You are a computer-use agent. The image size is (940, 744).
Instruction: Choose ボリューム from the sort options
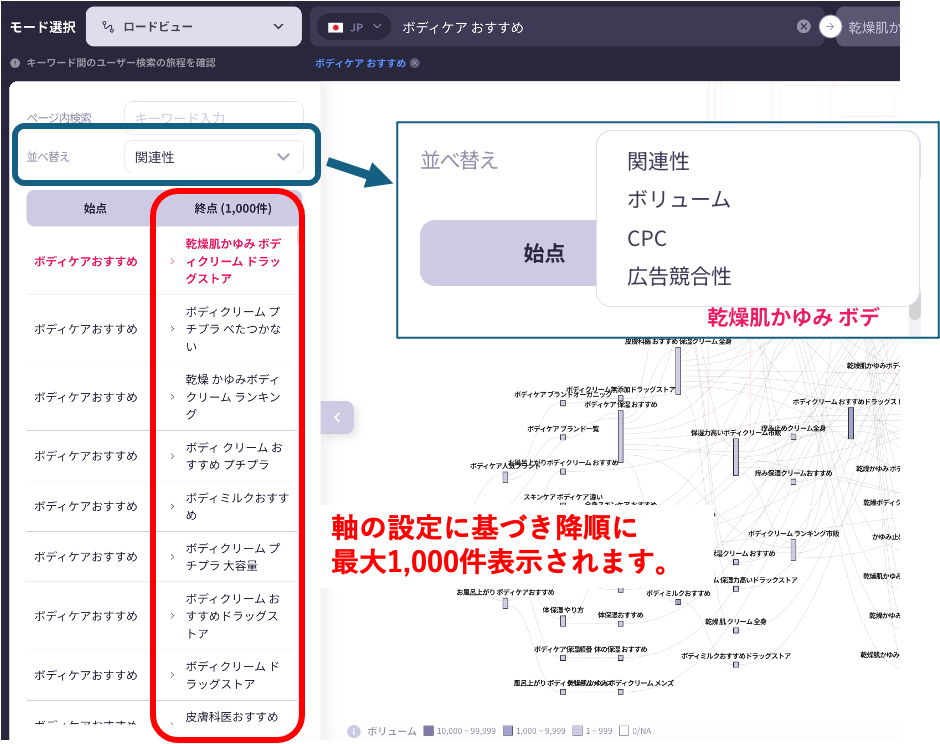tap(678, 199)
